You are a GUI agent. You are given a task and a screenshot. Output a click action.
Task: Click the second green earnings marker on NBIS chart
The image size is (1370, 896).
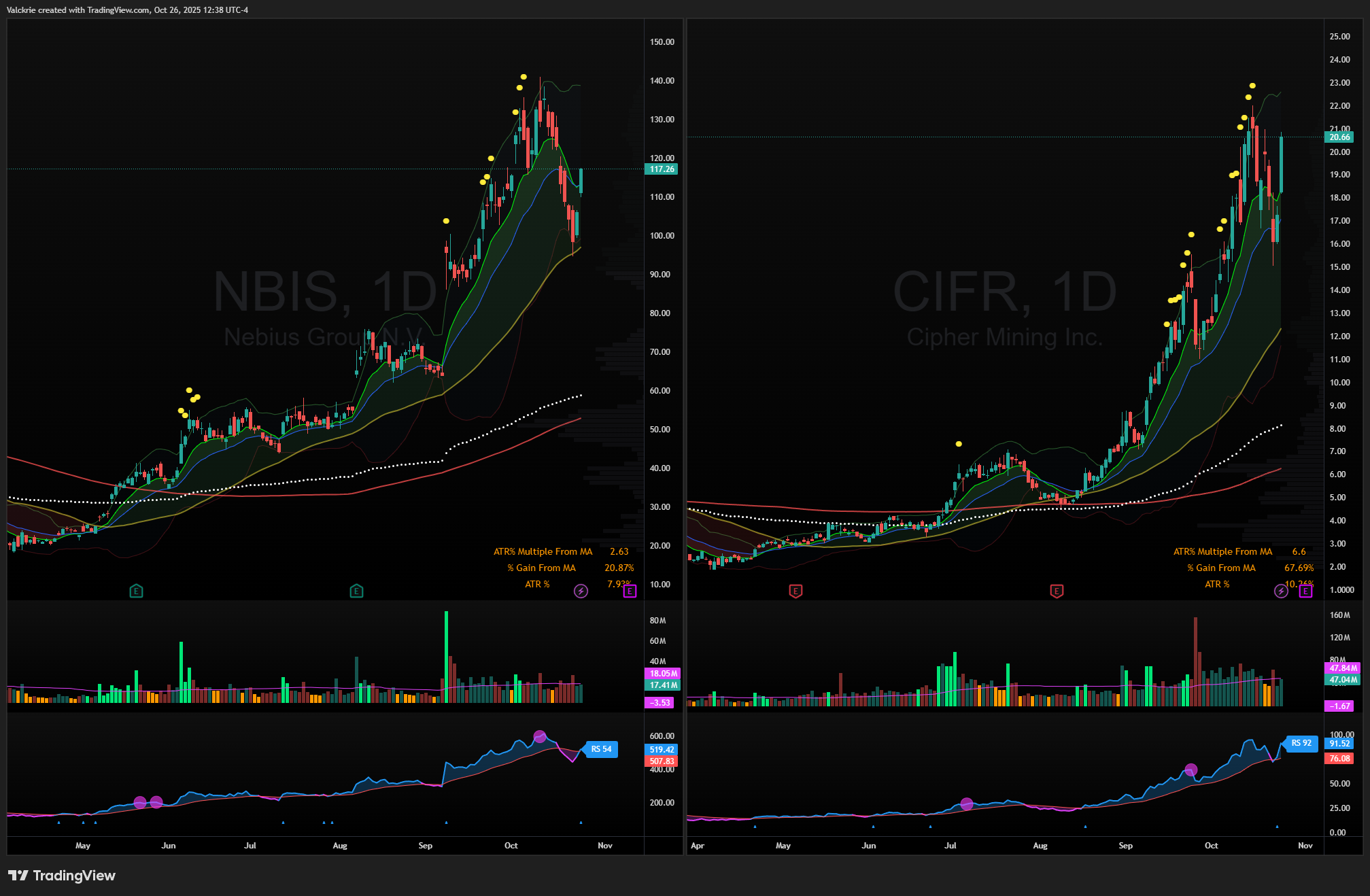tap(356, 591)
